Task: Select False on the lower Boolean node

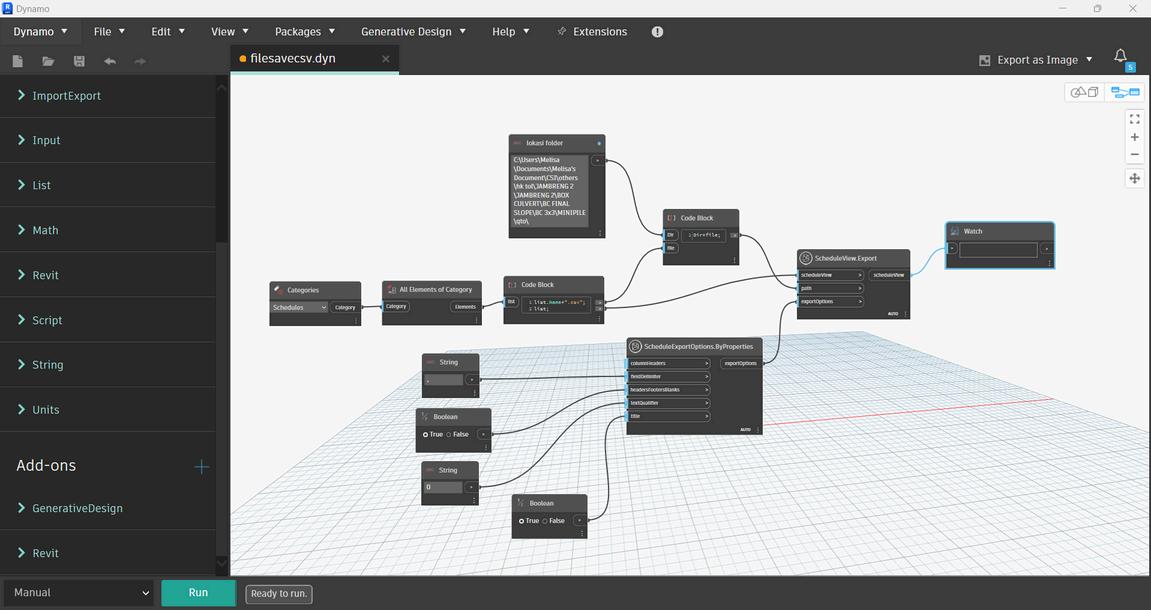Action: point(545,521)
